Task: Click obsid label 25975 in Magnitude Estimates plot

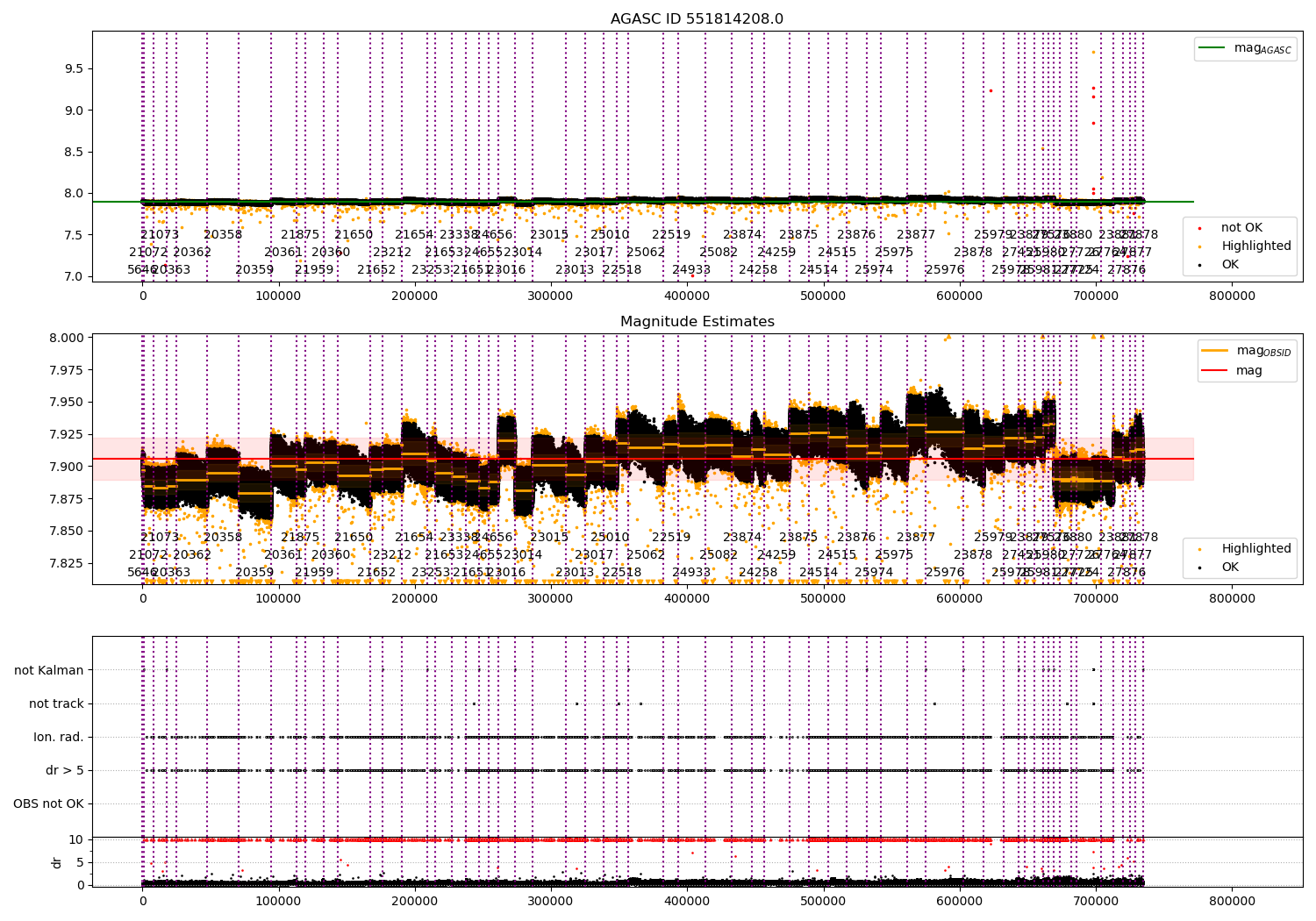Action: pos(894,555)
